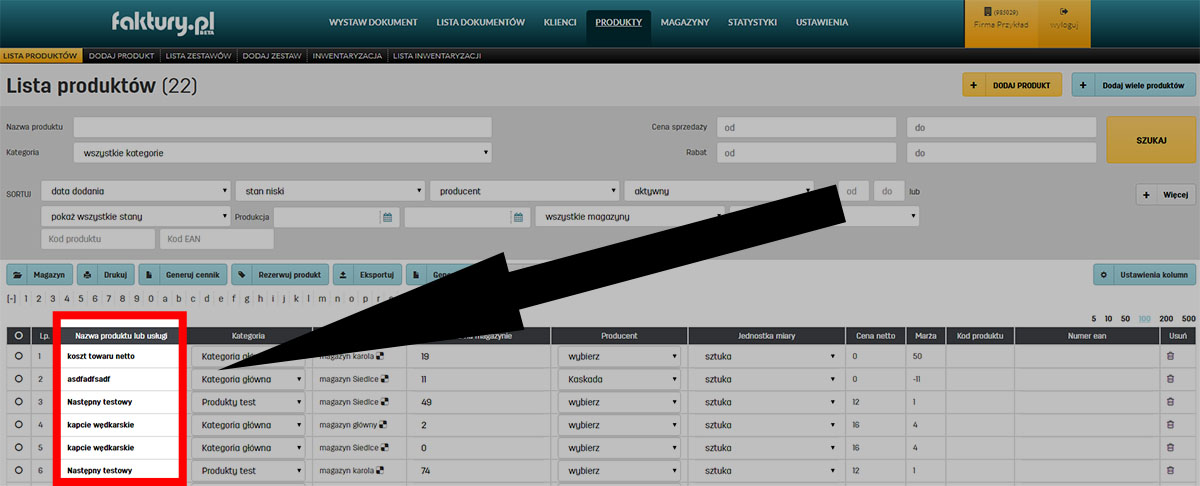Toggle select-all circle in table header

[x=18, y=336]
